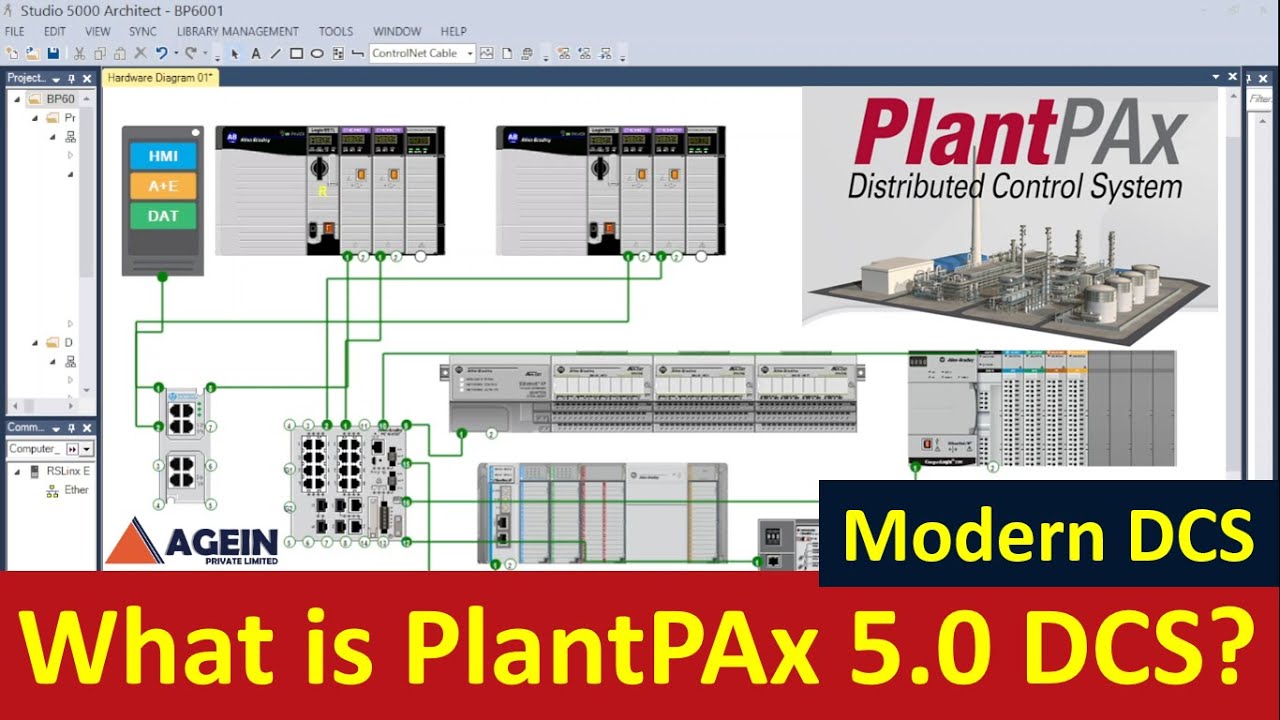Click the Filter field in the right panel
This screenshot has width=1280, height=720.
click(1260, 99)
